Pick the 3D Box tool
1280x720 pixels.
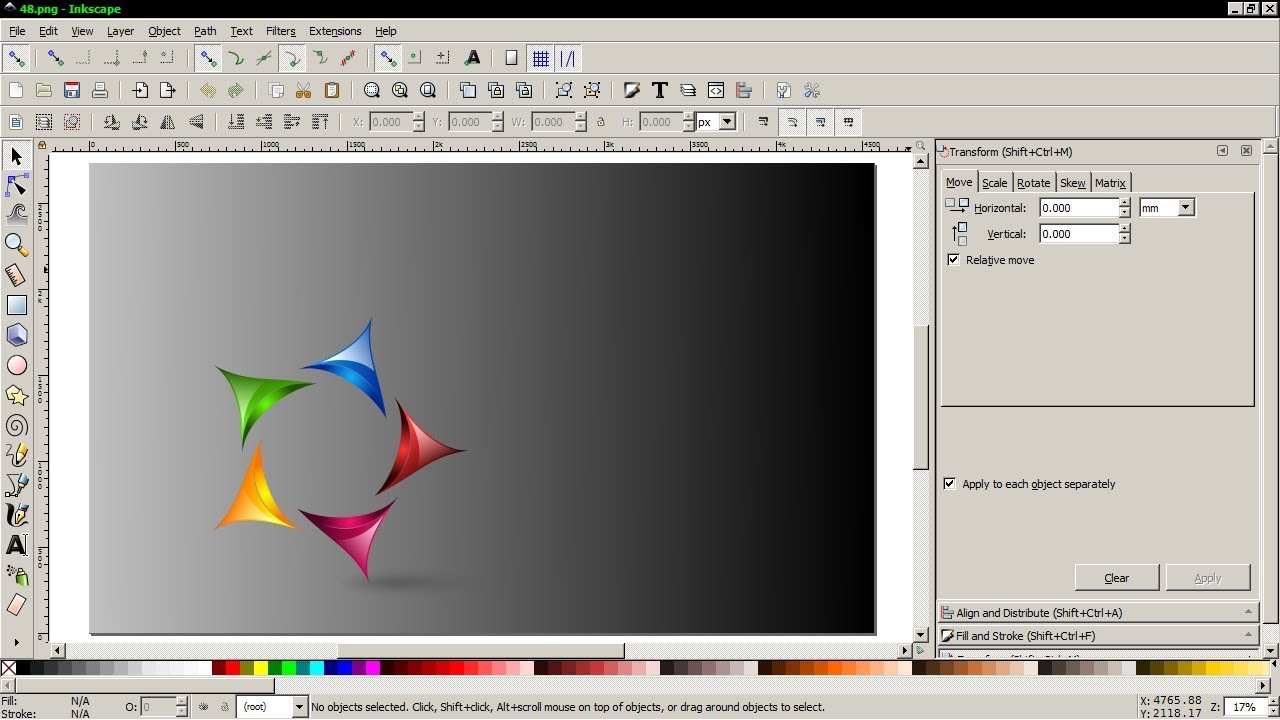(x=16, y=335)
